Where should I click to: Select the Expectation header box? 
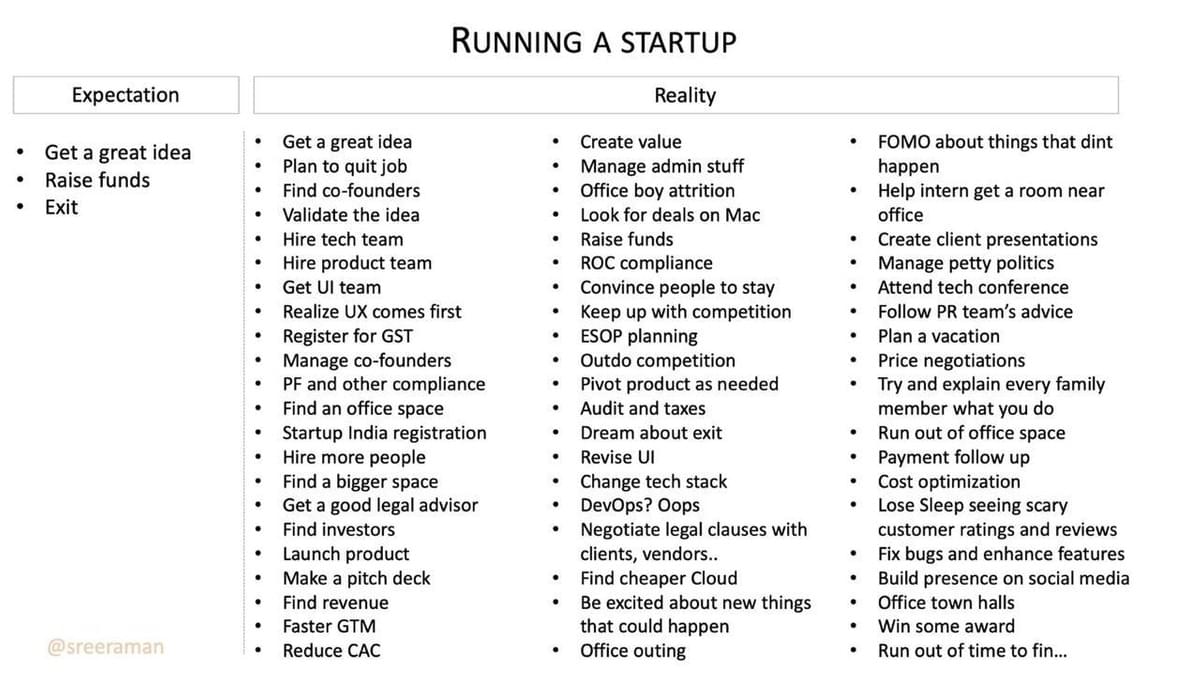126,95
